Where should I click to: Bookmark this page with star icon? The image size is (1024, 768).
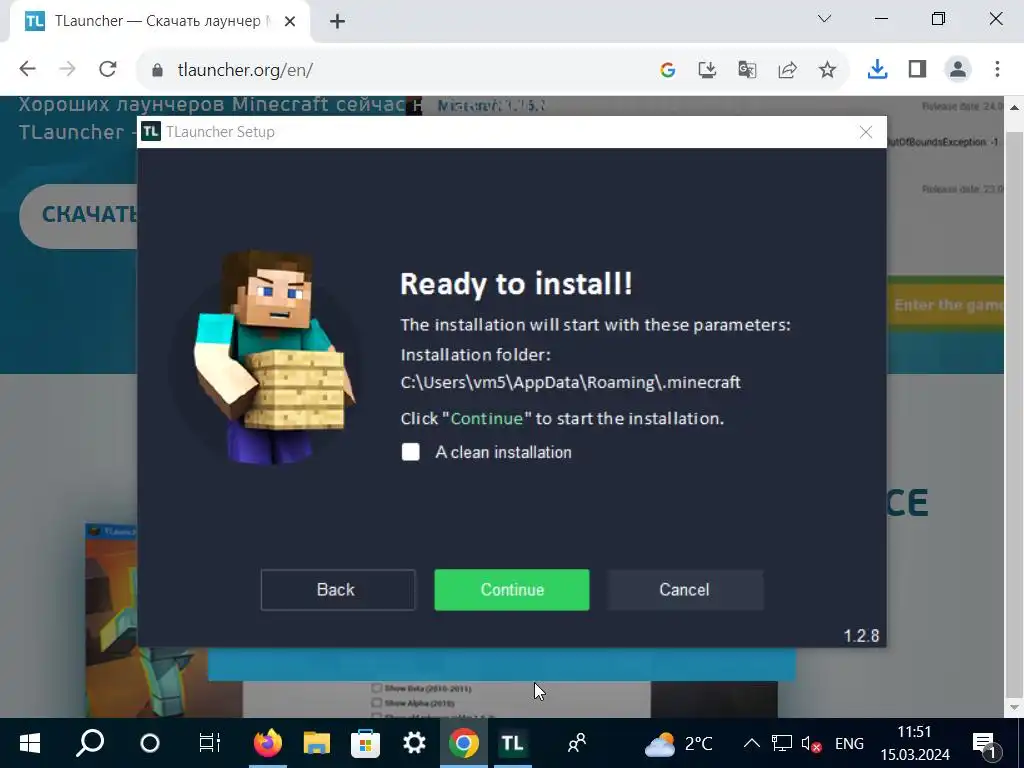[x=827, y=70]
